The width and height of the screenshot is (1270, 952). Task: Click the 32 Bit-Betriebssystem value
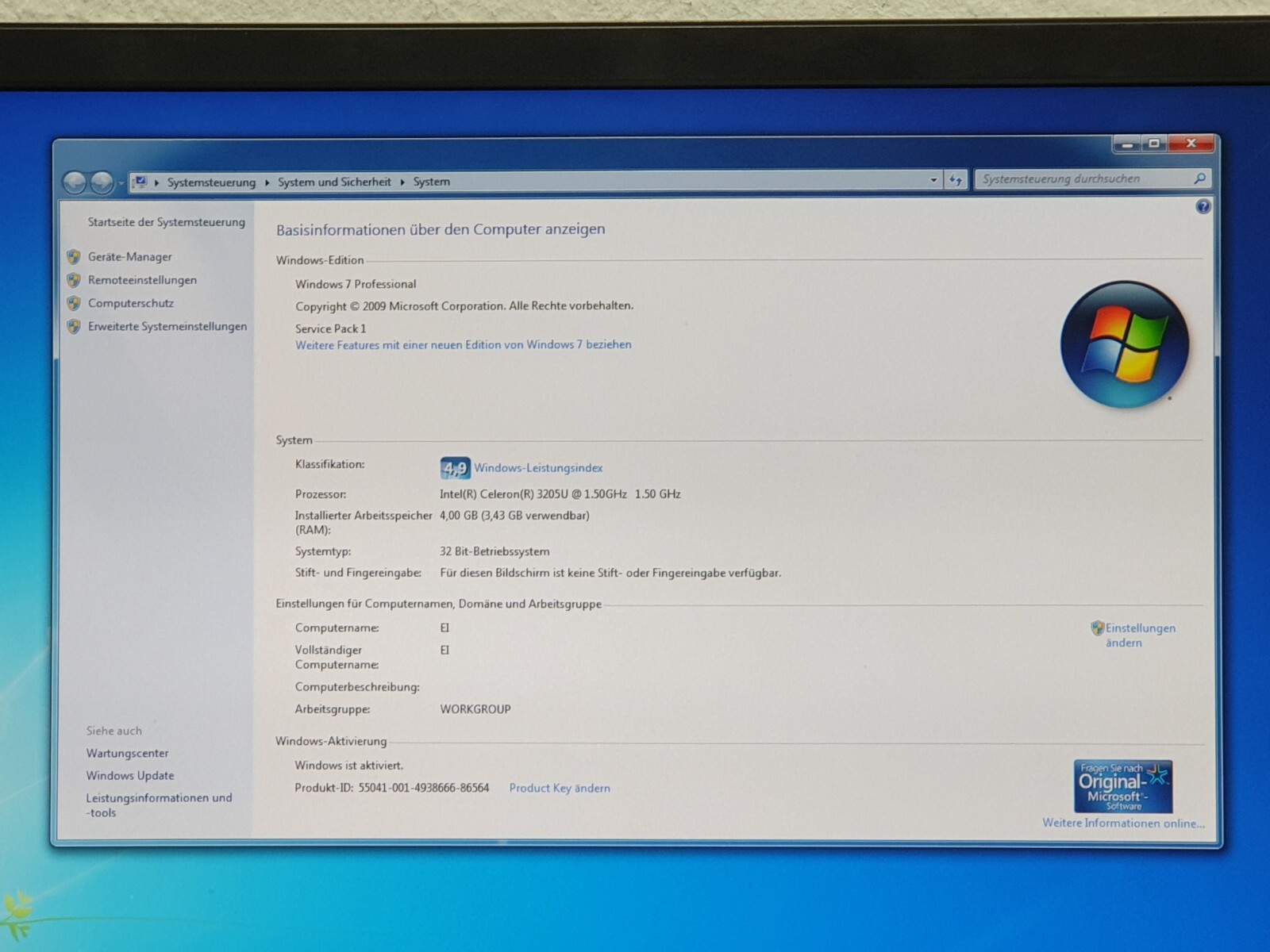point(495,551)
